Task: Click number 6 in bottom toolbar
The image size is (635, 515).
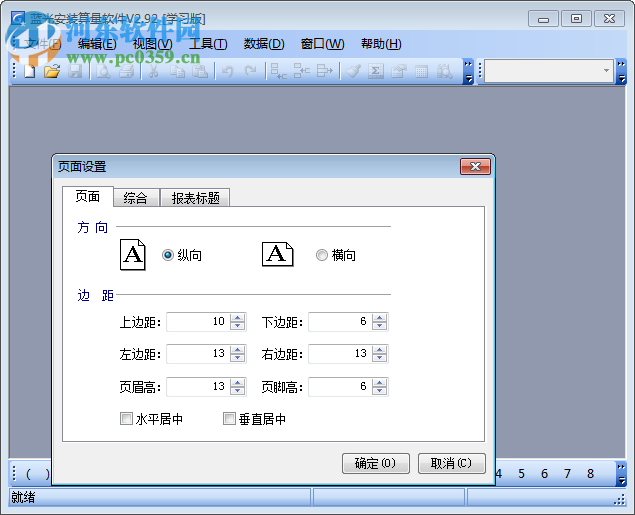Action: [x=544, y=473]
